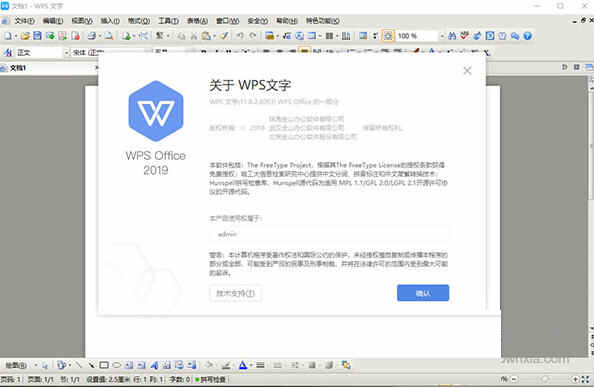
Task: Select the Ellipse drawing tool
Action: pyautogui.click(x=117, y=365)
